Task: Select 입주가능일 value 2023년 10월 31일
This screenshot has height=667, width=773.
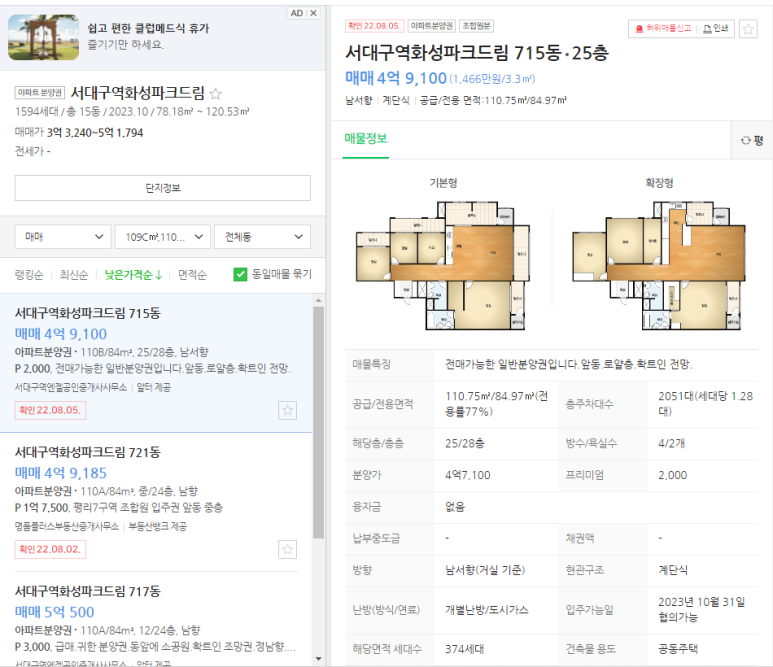Action: (x=702, y=602)
